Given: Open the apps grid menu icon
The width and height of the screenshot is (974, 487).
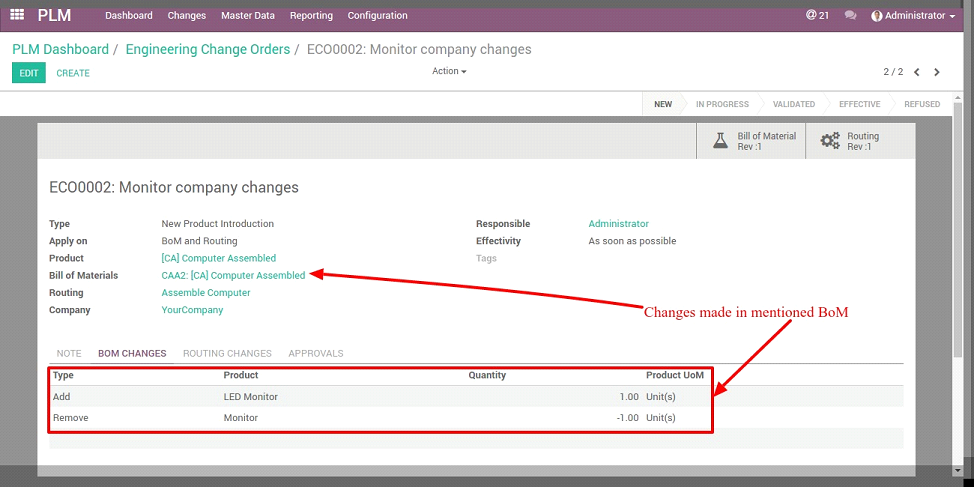Looking at the screenshot, I should point(17,15).
